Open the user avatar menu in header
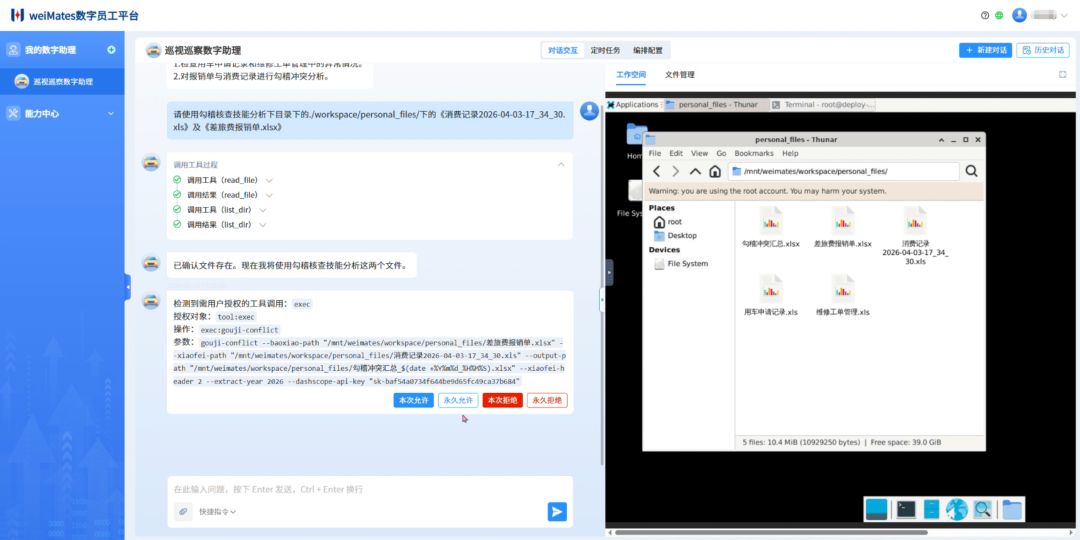Screen dimensions: 1080x540 [x=1039, y=15]
